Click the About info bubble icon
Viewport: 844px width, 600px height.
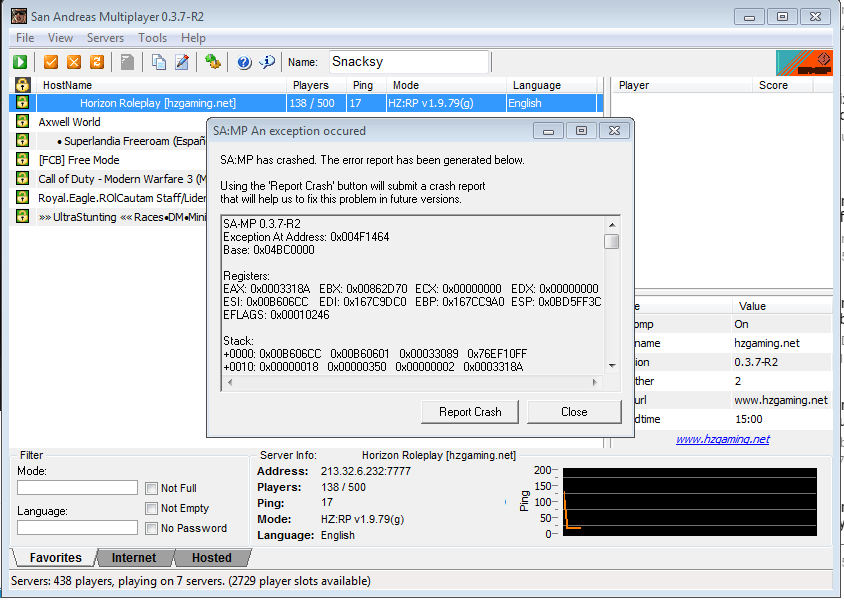(x=267, y=62)
